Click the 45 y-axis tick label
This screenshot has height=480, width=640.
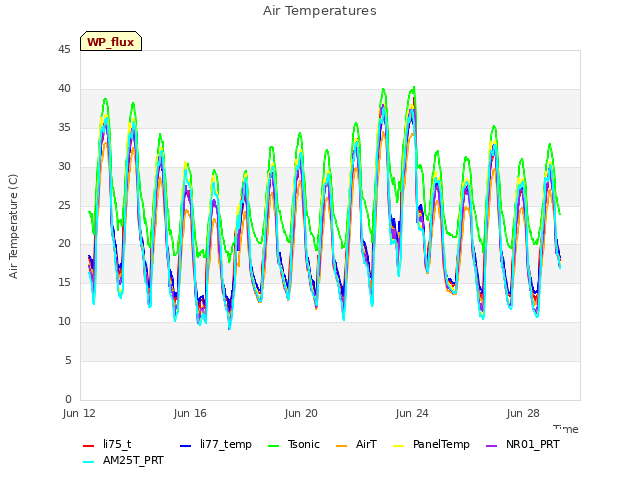(64, 50)
